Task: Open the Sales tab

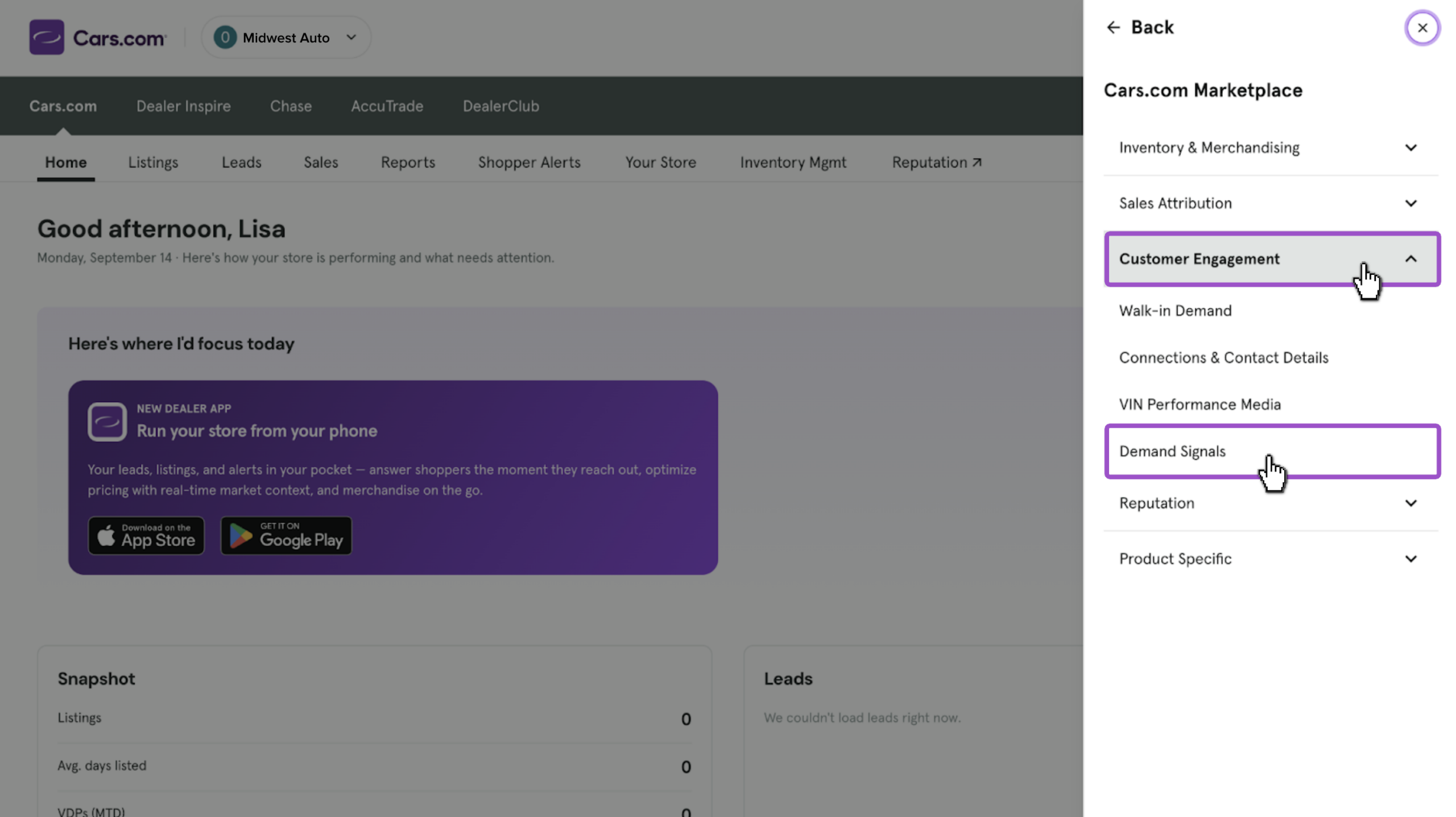Action: pyautogui.click(x=321, y=163)
